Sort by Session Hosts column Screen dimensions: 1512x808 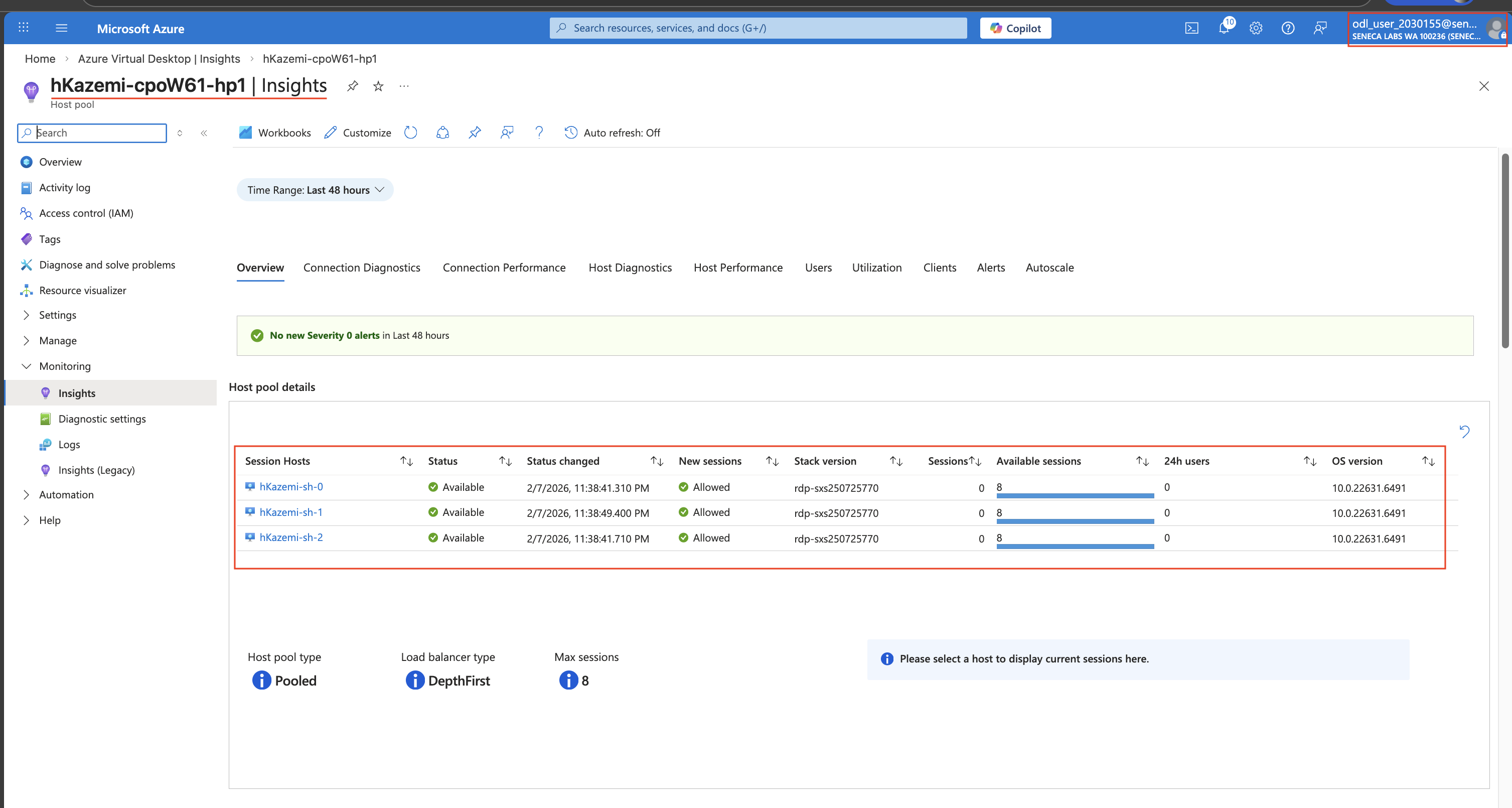(407, 461)
